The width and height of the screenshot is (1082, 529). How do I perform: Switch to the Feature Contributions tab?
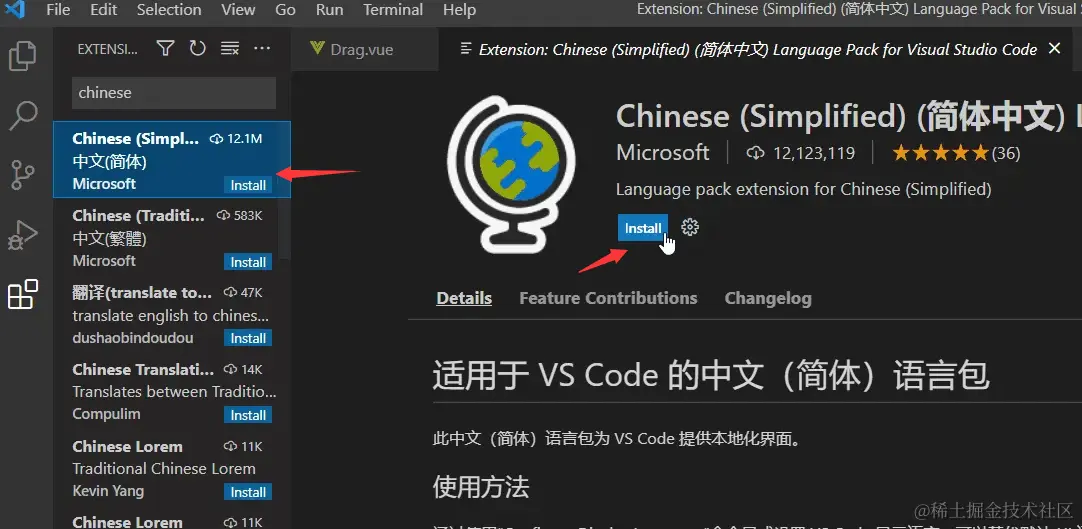click(608, 298)
